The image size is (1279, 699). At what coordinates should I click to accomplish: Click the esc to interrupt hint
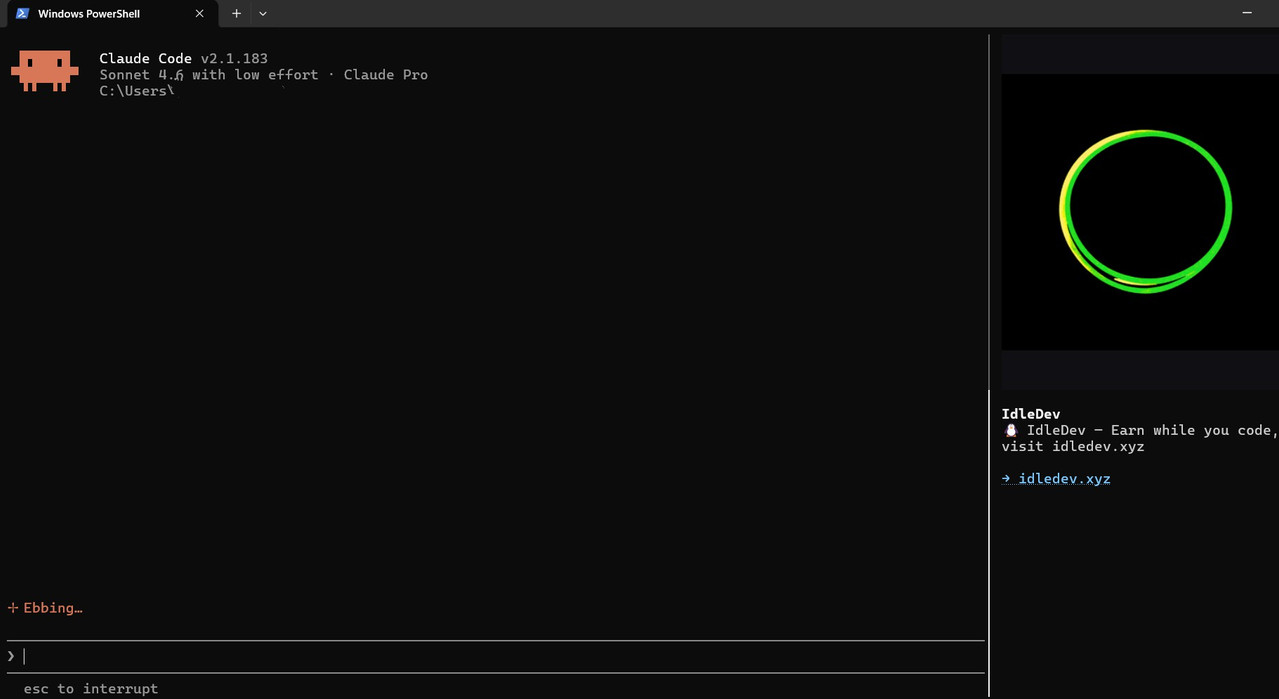pos(91,689)
